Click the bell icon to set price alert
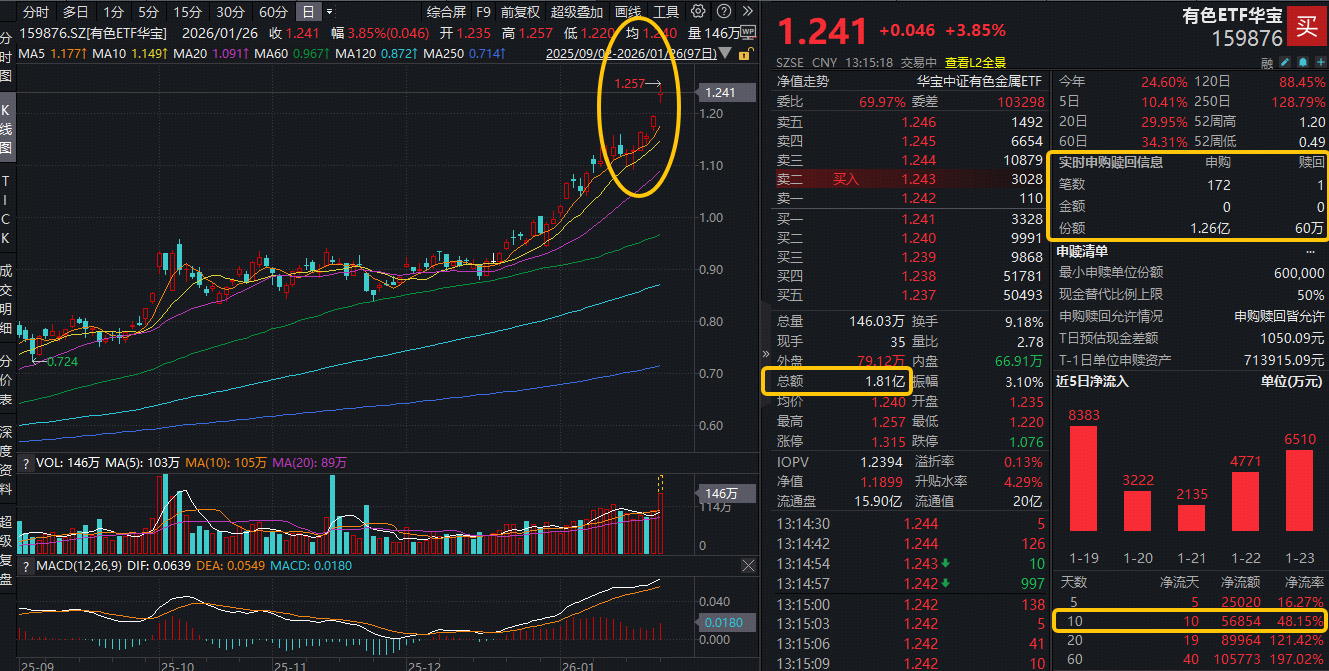This screenshot has height=671, width=1329. coord(1303,62)
